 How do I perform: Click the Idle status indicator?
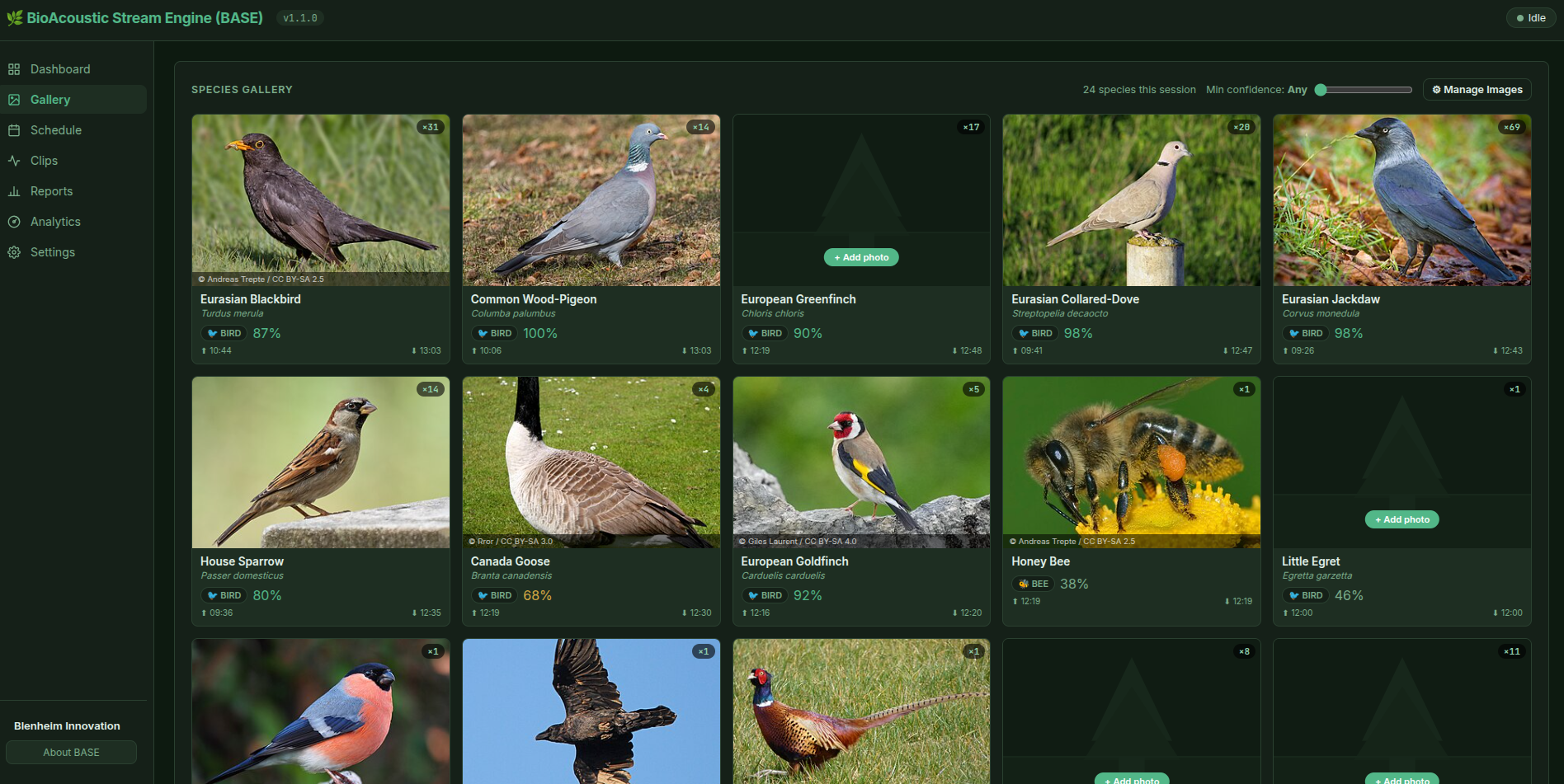coord(1530,18)
